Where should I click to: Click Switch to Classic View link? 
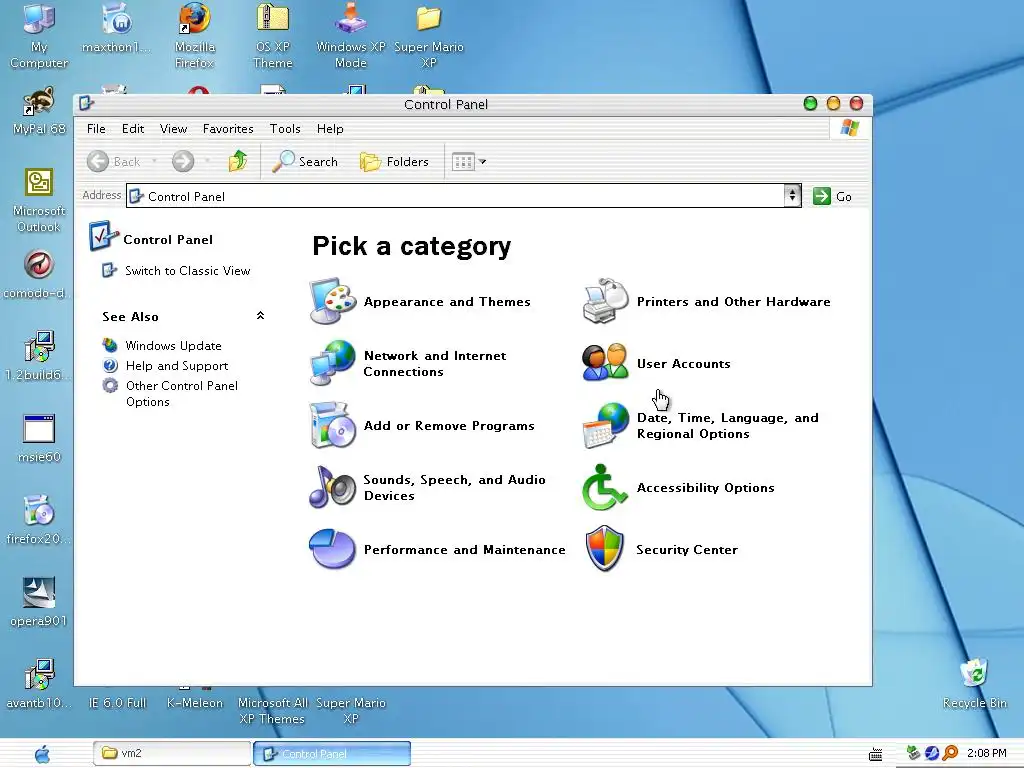187,270
